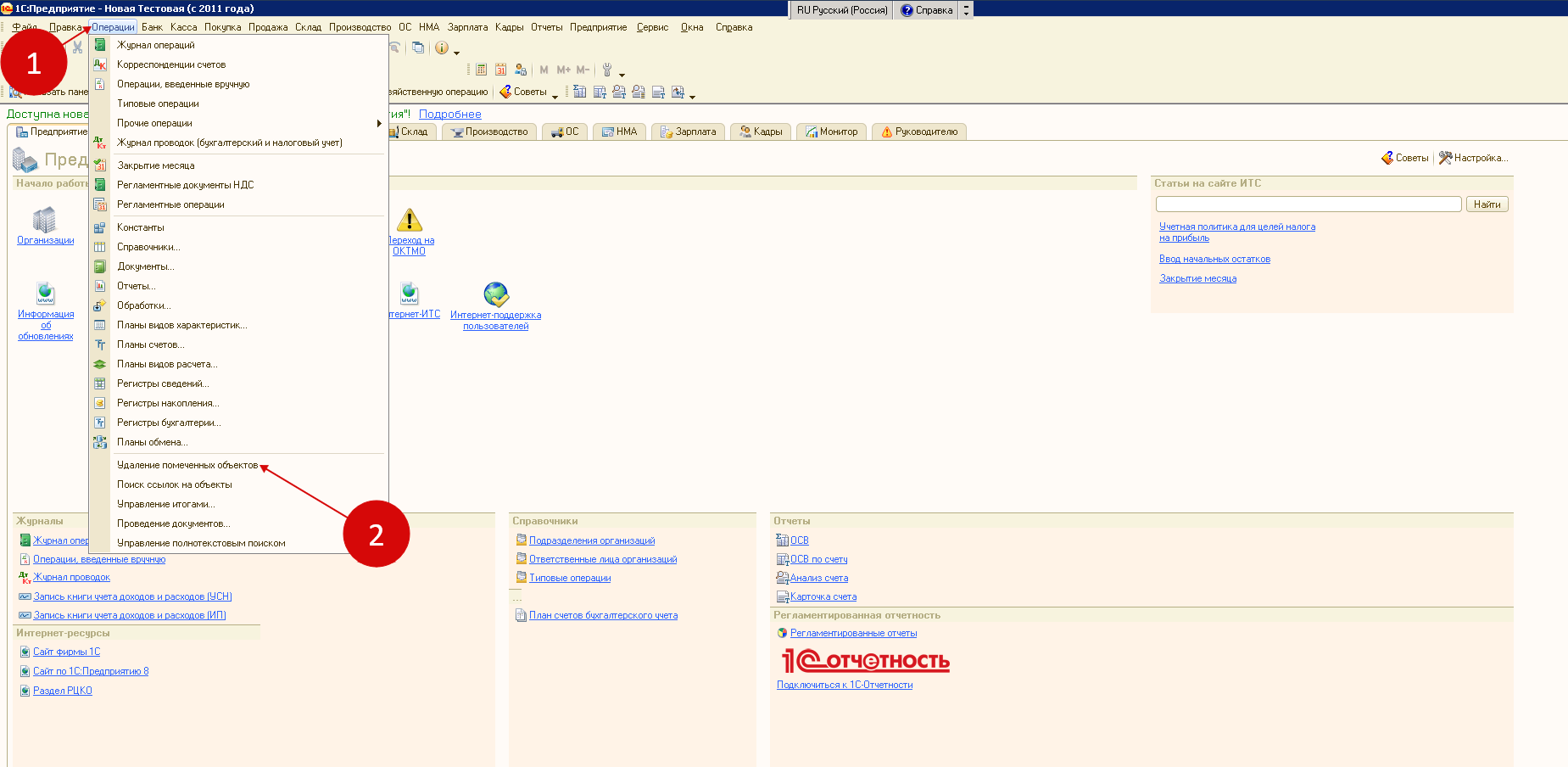The width and height of the screenshot is (1568, 767).
Task: Click the overlapping windows toolbar icon
Action: coord(418,48)
